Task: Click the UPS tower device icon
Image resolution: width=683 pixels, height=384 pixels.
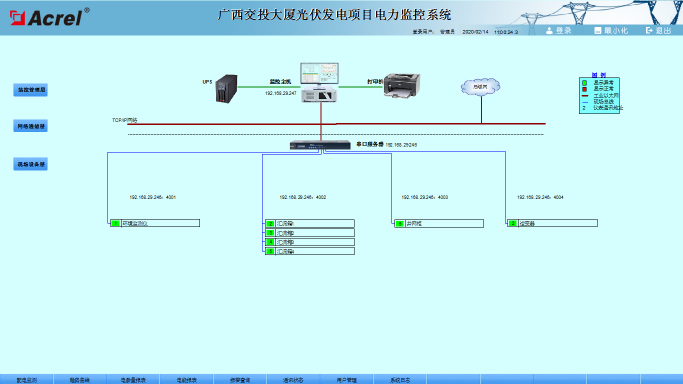Action: click(x=227, y=88)
